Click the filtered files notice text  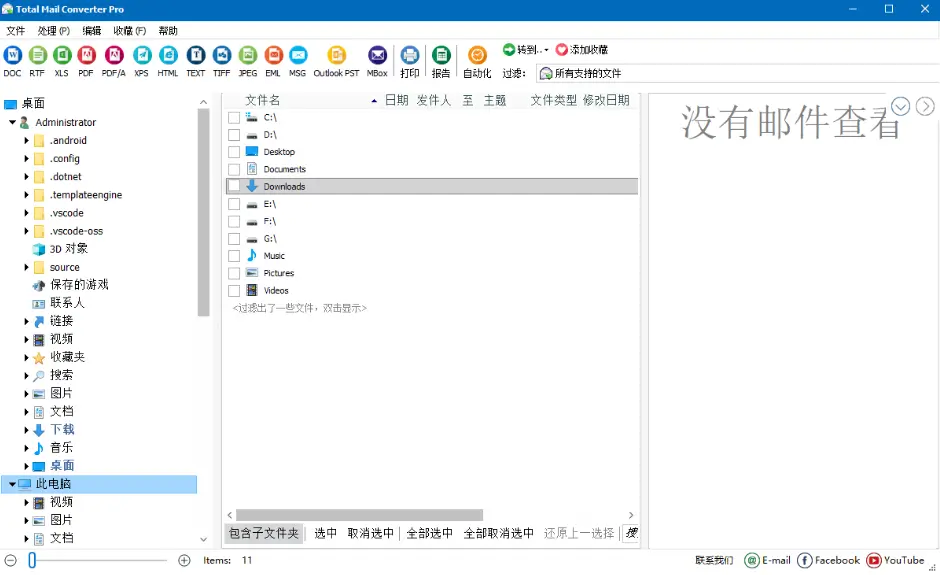(x=300, y=308)
